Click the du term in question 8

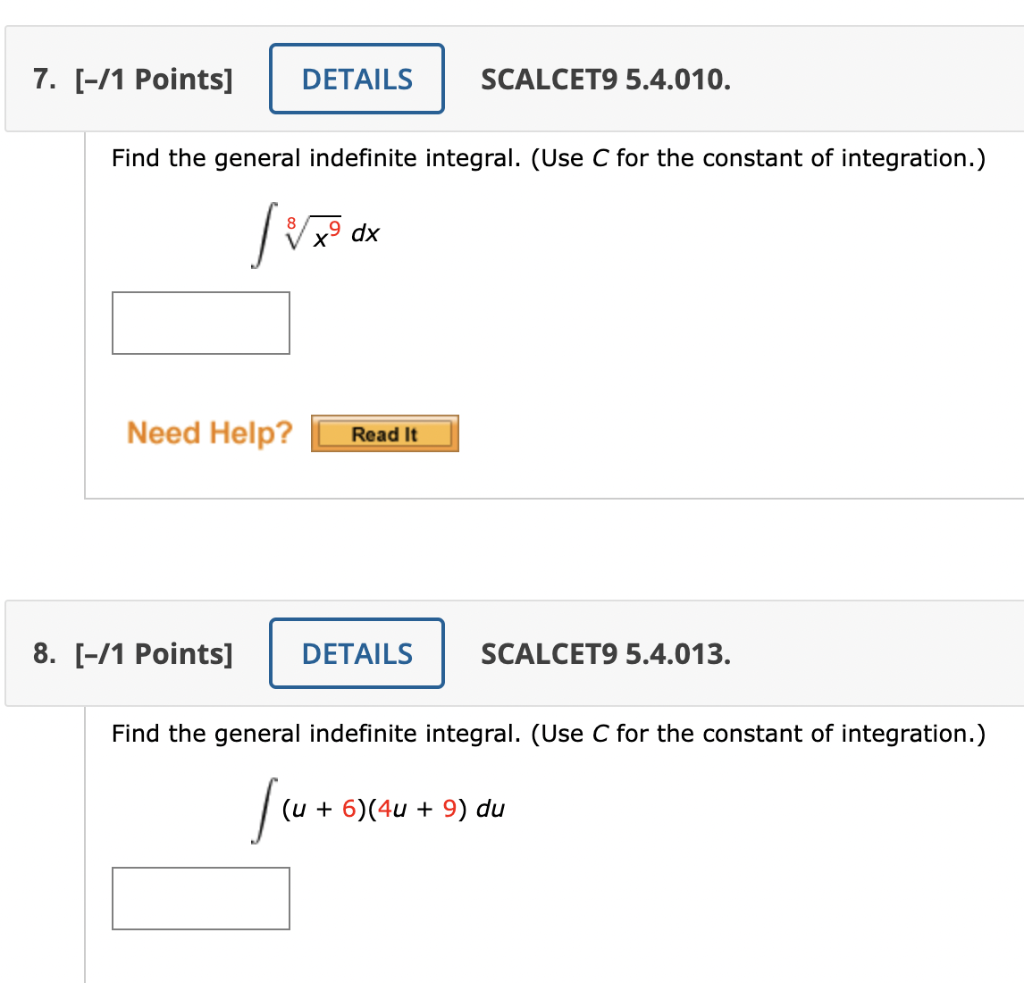pyautogui.click(x=492, y=808)
